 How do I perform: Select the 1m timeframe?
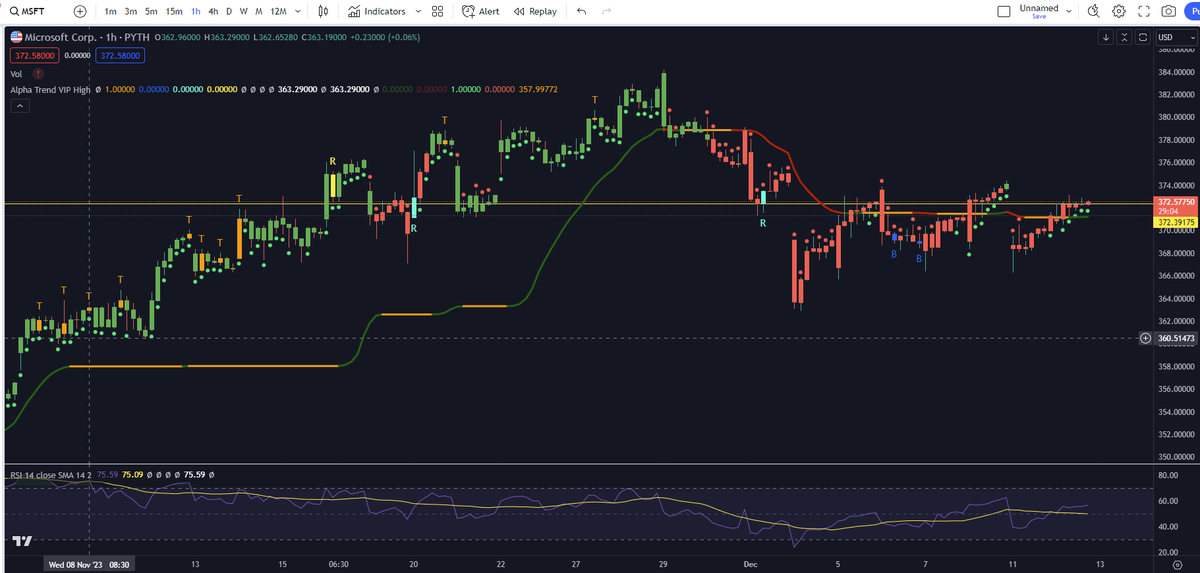[111, 11]
